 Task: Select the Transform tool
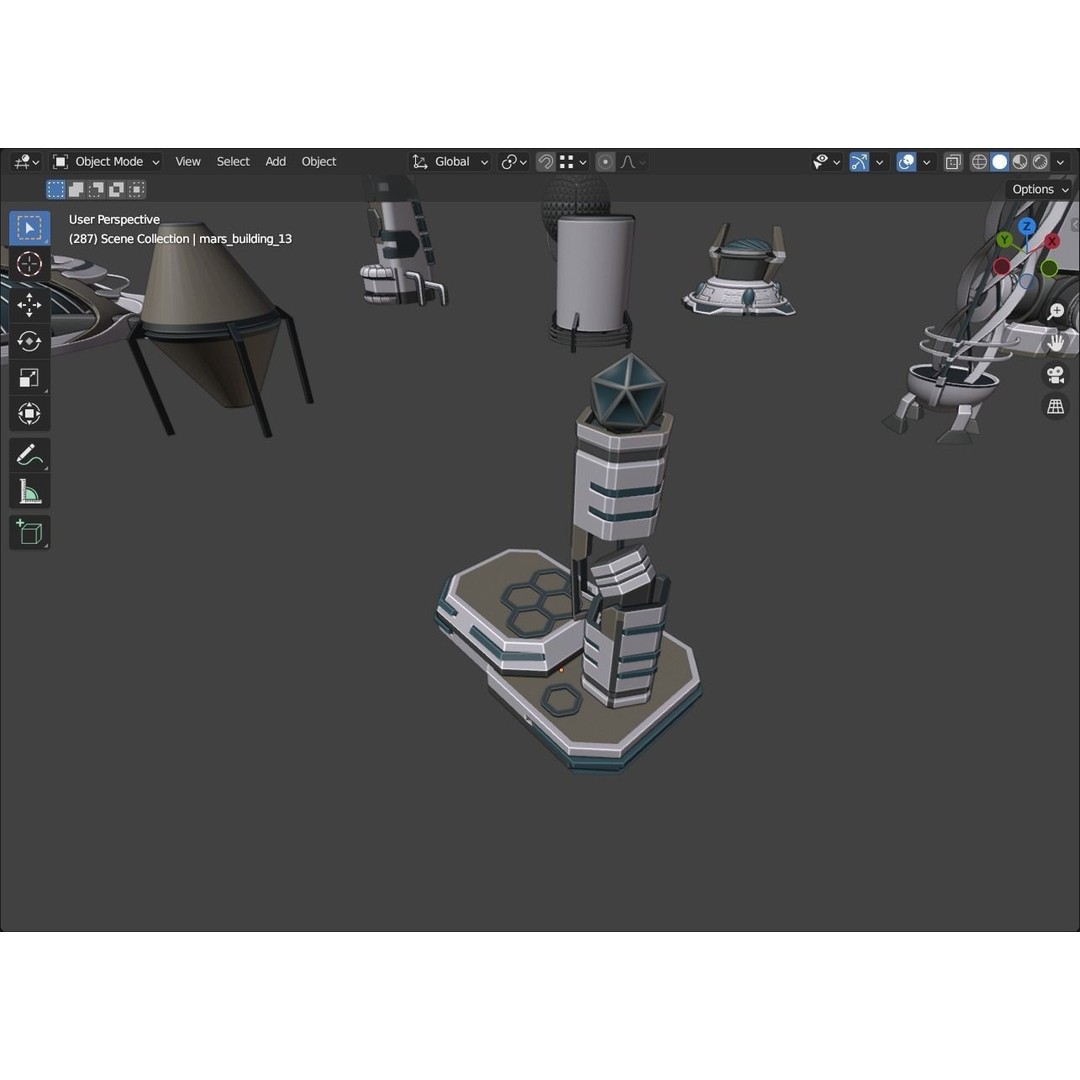click(29, 413)
